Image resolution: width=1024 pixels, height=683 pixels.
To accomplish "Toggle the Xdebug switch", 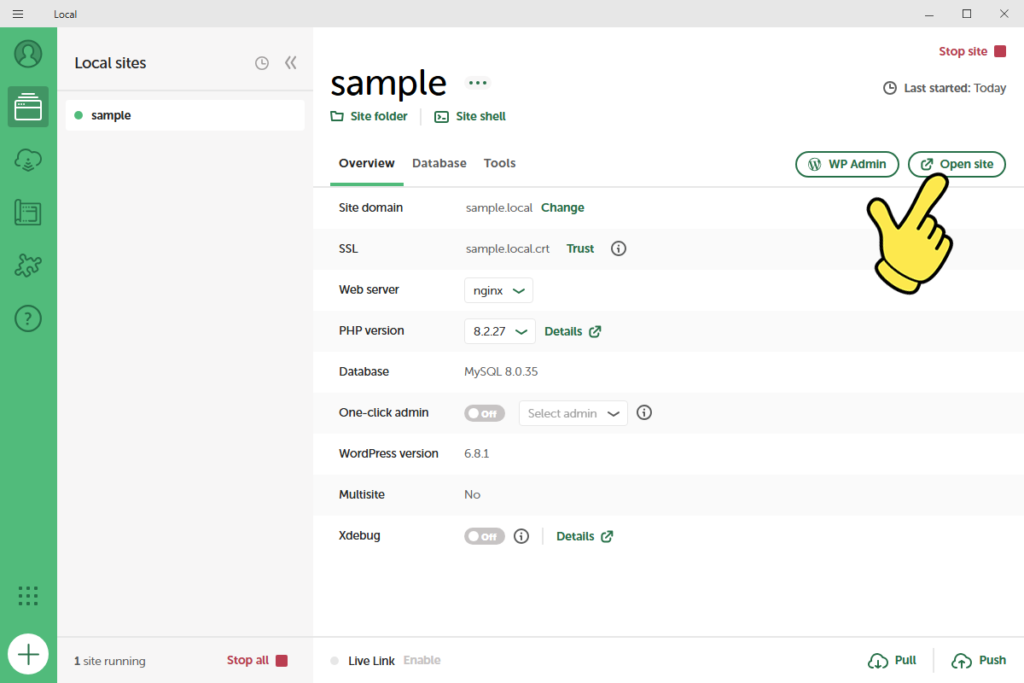I will pos(485,537).
